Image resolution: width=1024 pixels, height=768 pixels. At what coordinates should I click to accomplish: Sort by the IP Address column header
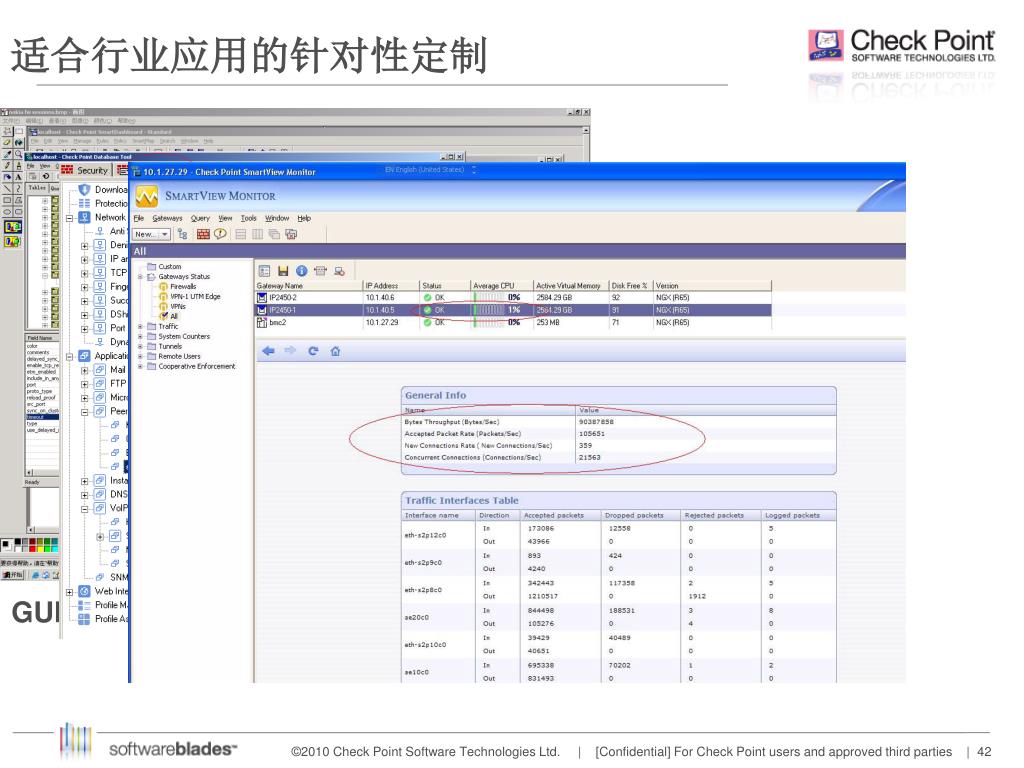click(x=391, y=286)
